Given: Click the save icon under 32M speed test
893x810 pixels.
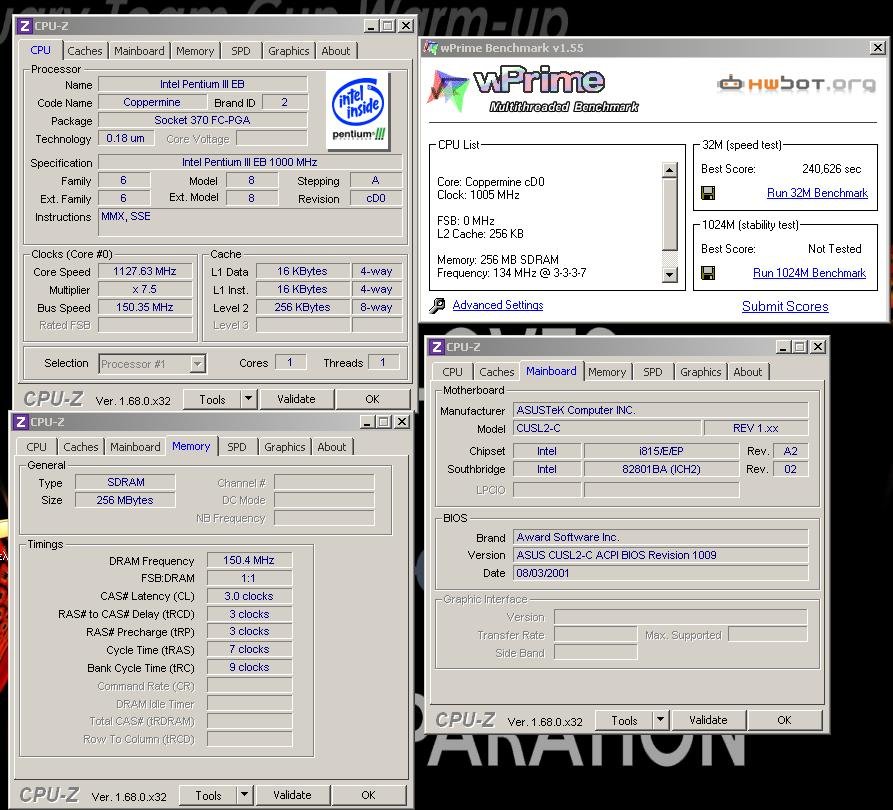Looking at the screenshot, I should (x=708, y=193).
